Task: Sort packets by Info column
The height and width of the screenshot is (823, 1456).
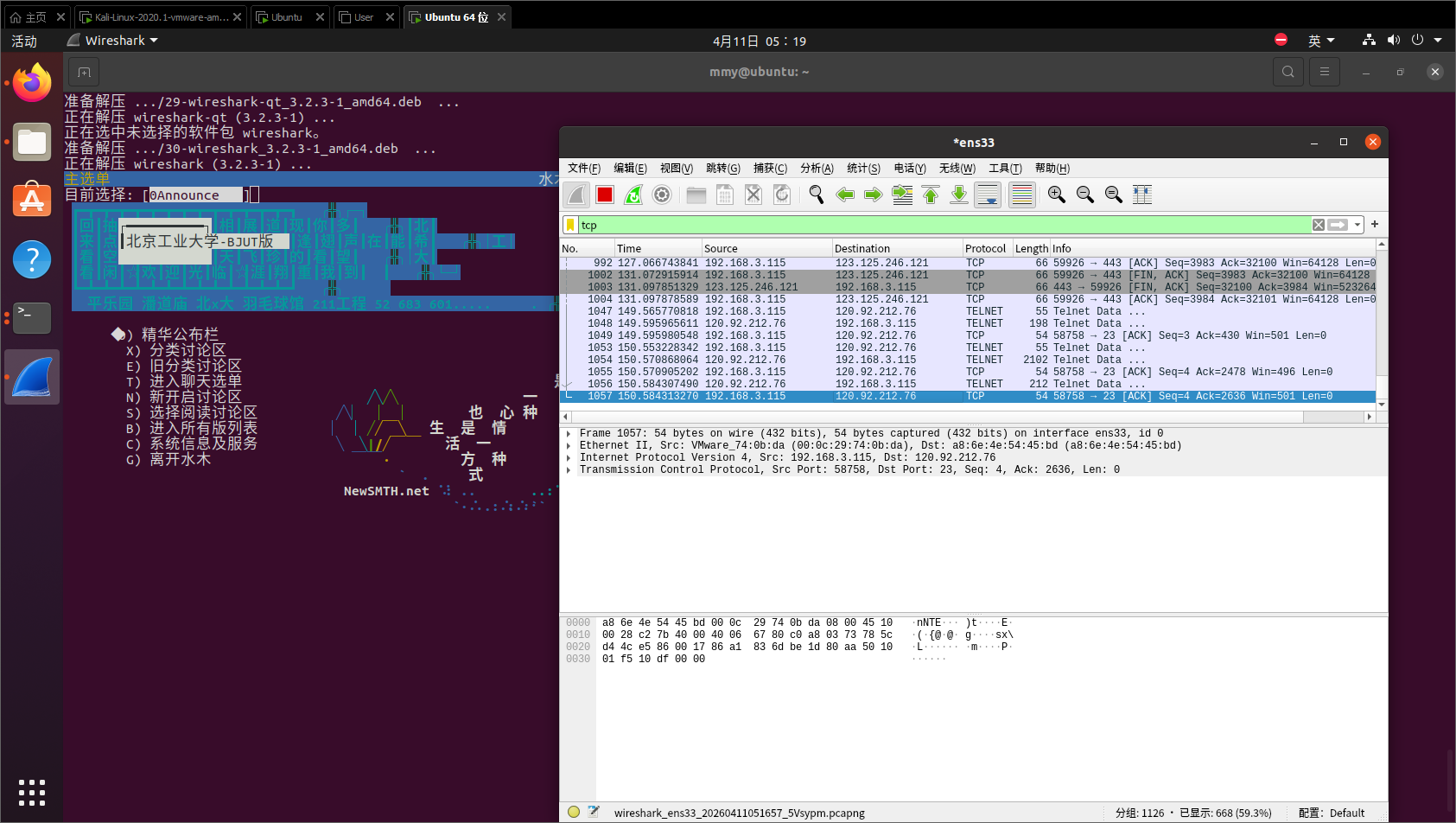Action: pos(1211,248)
